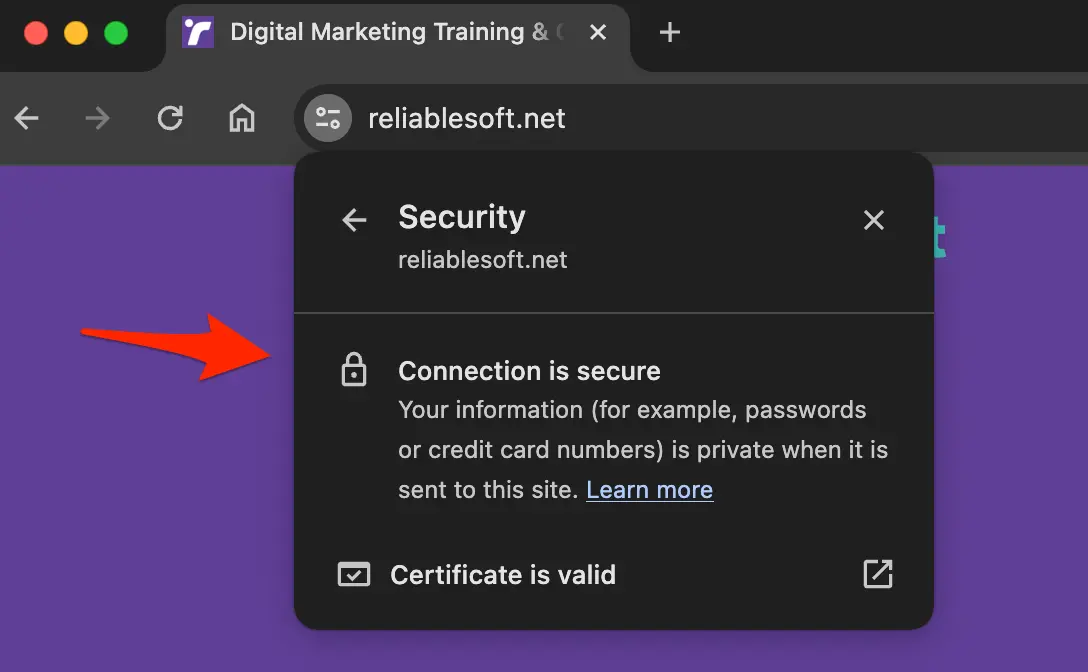Click the certificate icon in the popup

(354, 575)
